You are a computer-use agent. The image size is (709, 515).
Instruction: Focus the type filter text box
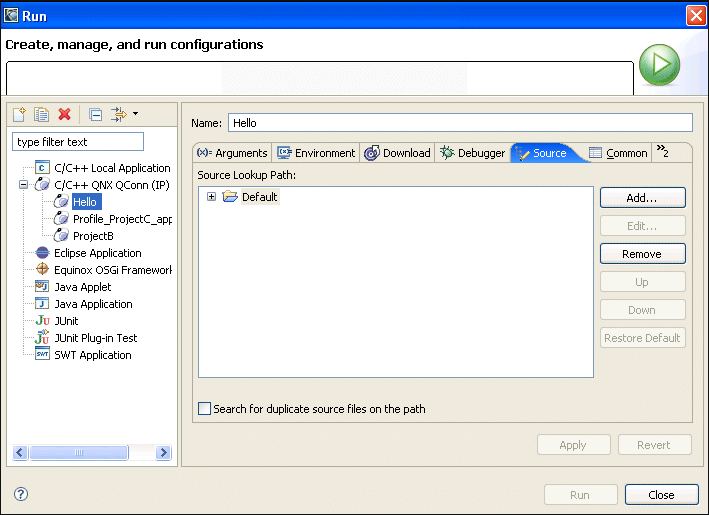point(78,142)
